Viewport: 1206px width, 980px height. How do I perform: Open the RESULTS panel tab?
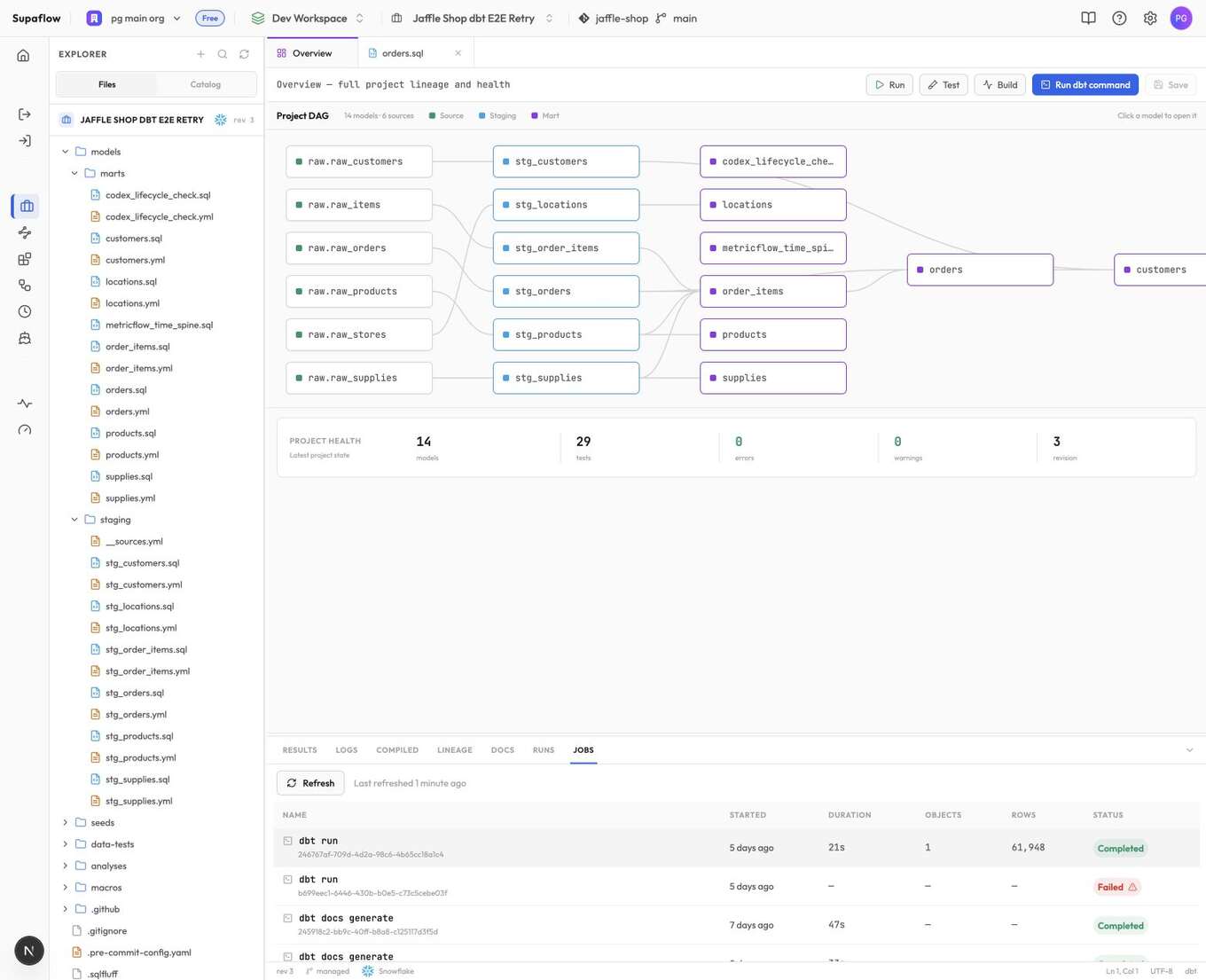(x=300, y=750)
